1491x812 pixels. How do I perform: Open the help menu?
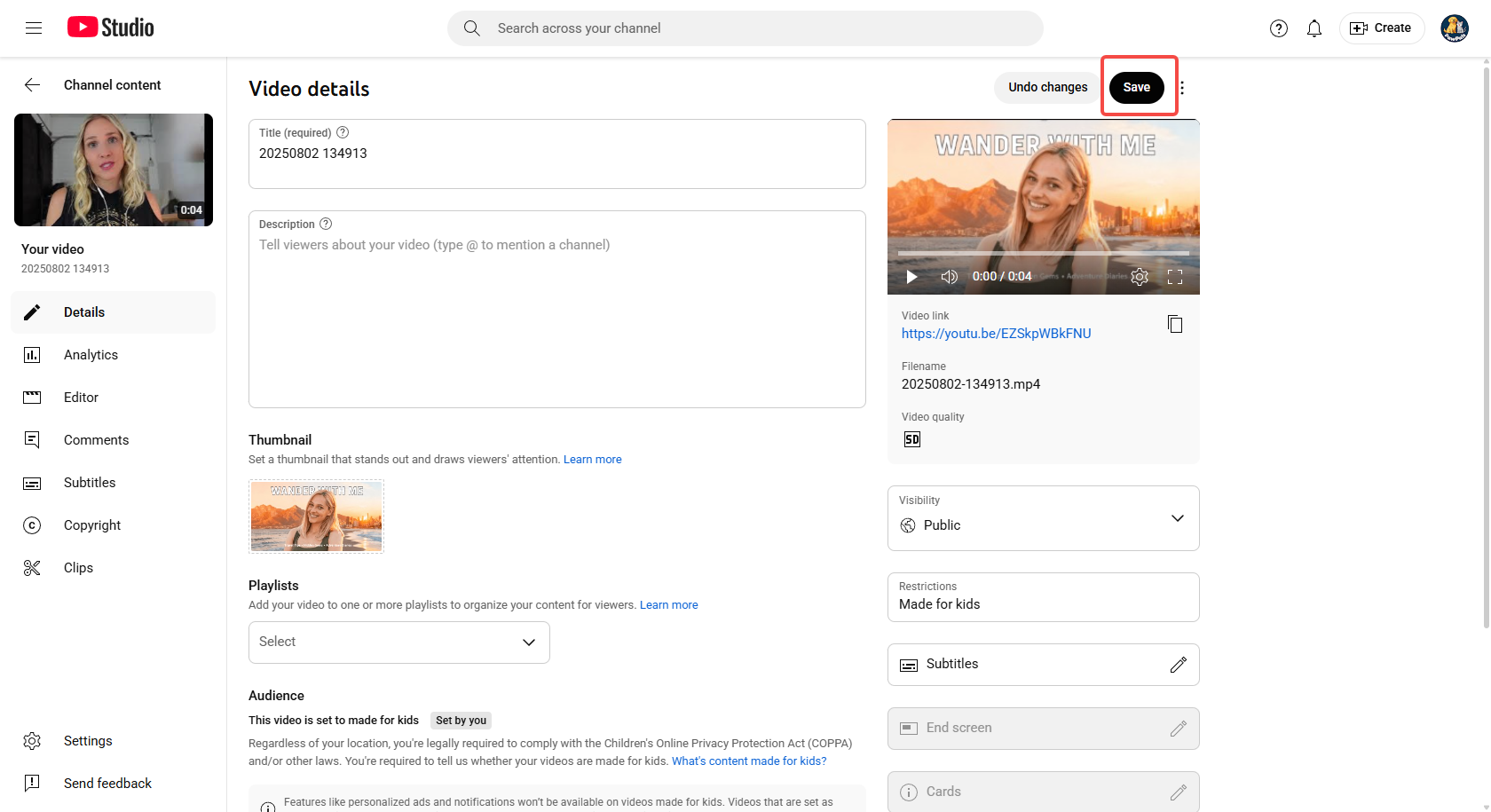pos(1279,28)
